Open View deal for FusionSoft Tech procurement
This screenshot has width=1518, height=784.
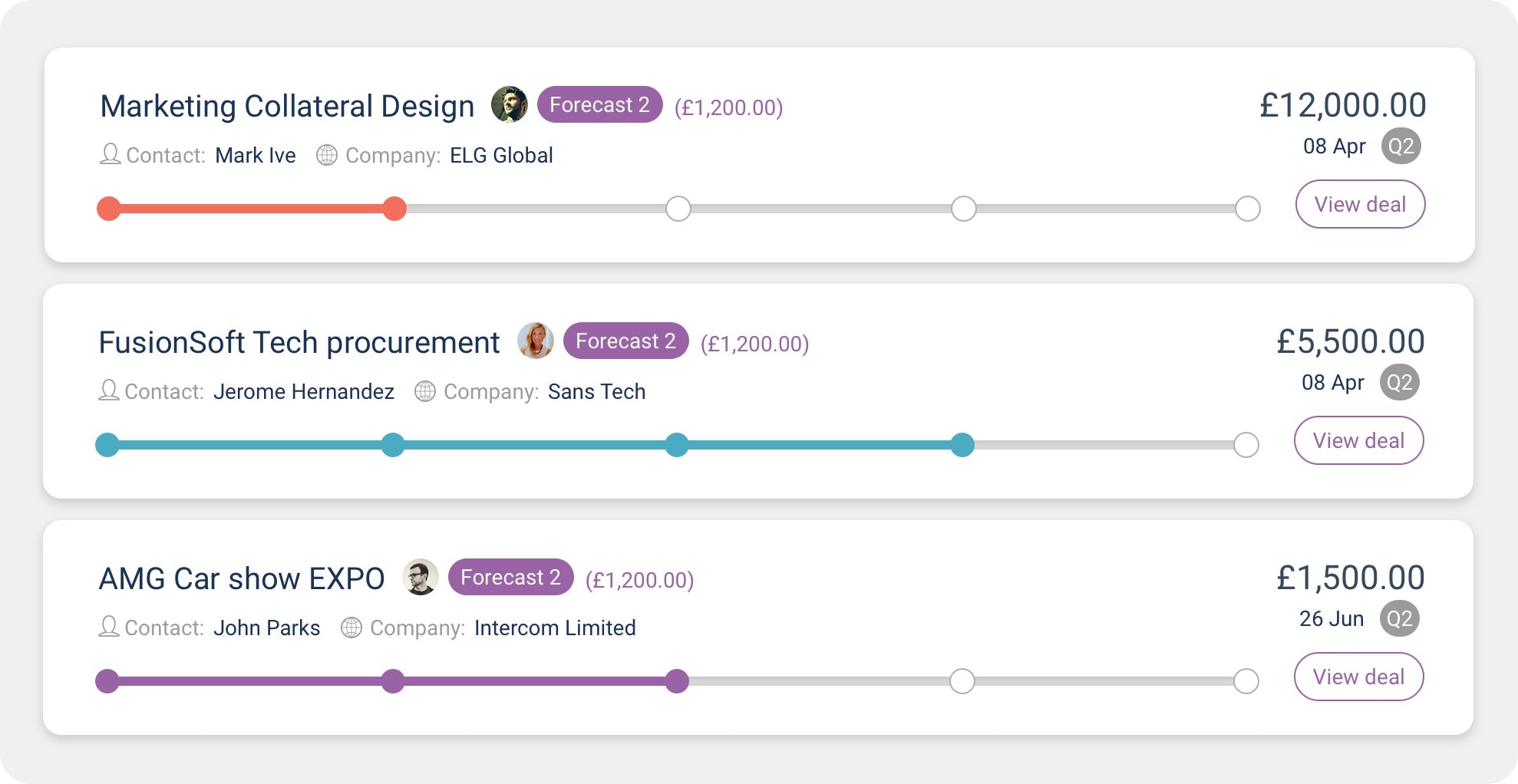(x=1358, y=440)
